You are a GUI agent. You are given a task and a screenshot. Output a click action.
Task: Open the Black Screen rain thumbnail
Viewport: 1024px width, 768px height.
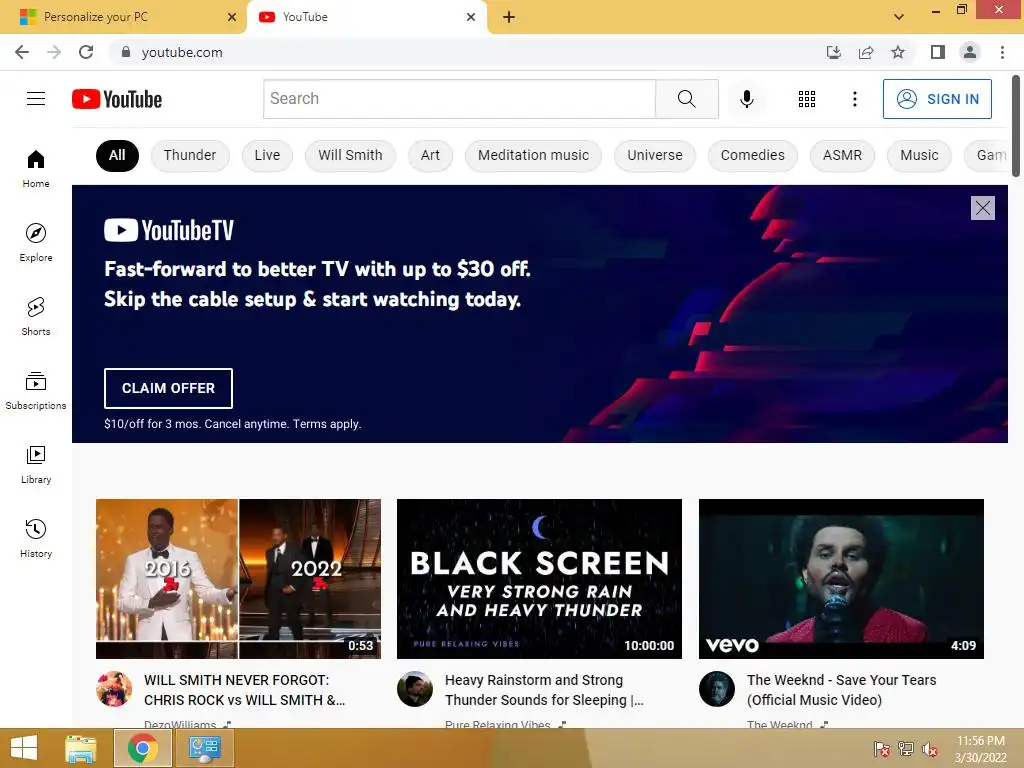click(539, 579)
